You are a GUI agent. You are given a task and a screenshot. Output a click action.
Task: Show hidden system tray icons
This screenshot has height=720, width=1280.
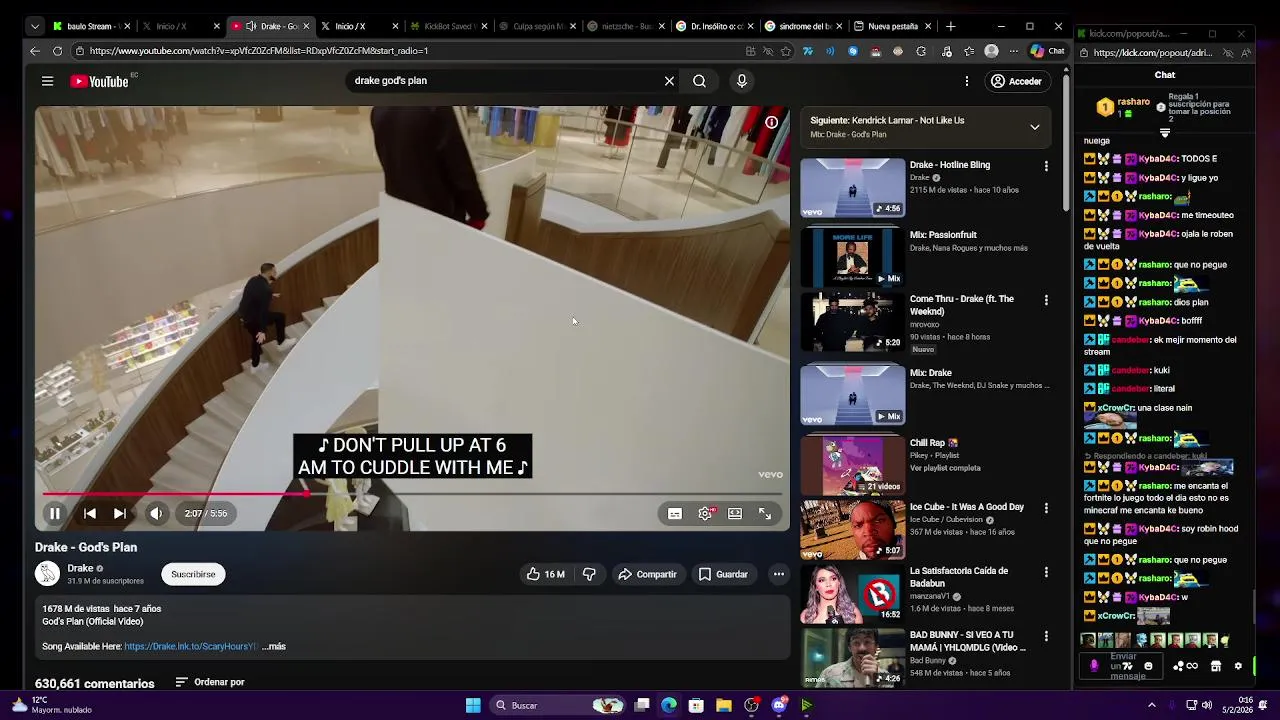pos(1151,705)
